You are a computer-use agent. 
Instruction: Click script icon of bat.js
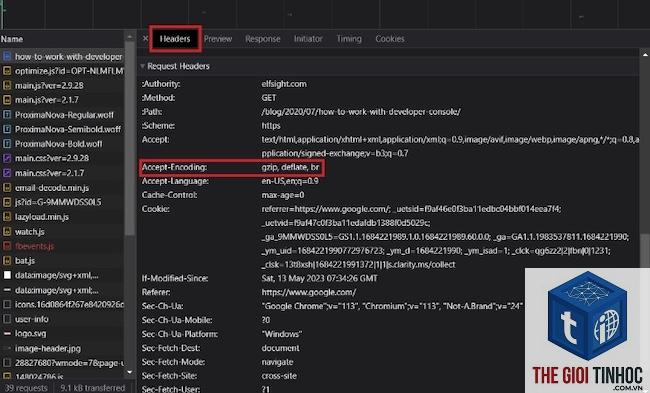click(x=7, y=261)
